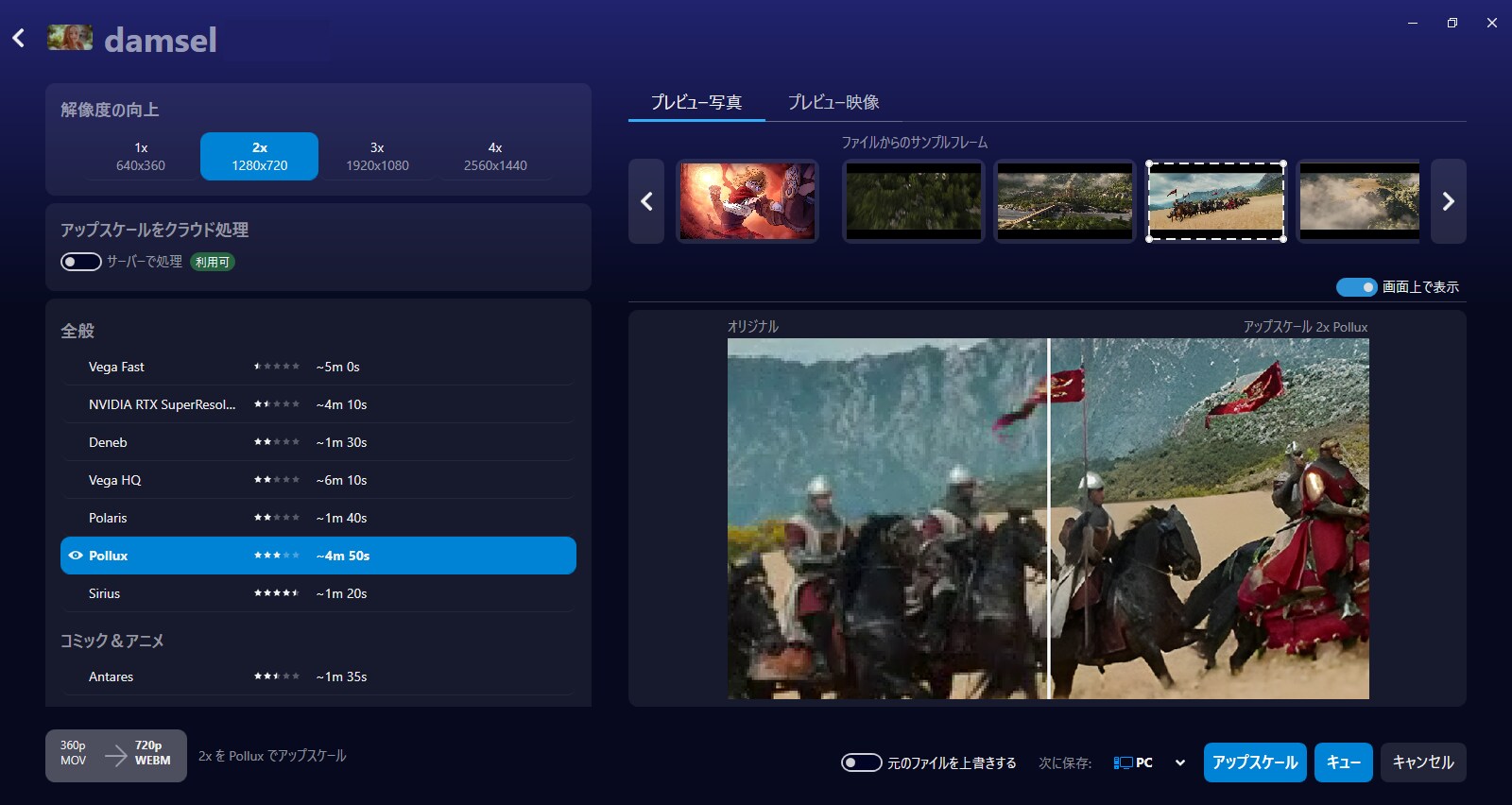This screenshot has width=1512, height=805.
Task: Select the Vega Fast model
Action: coord(318,367)
